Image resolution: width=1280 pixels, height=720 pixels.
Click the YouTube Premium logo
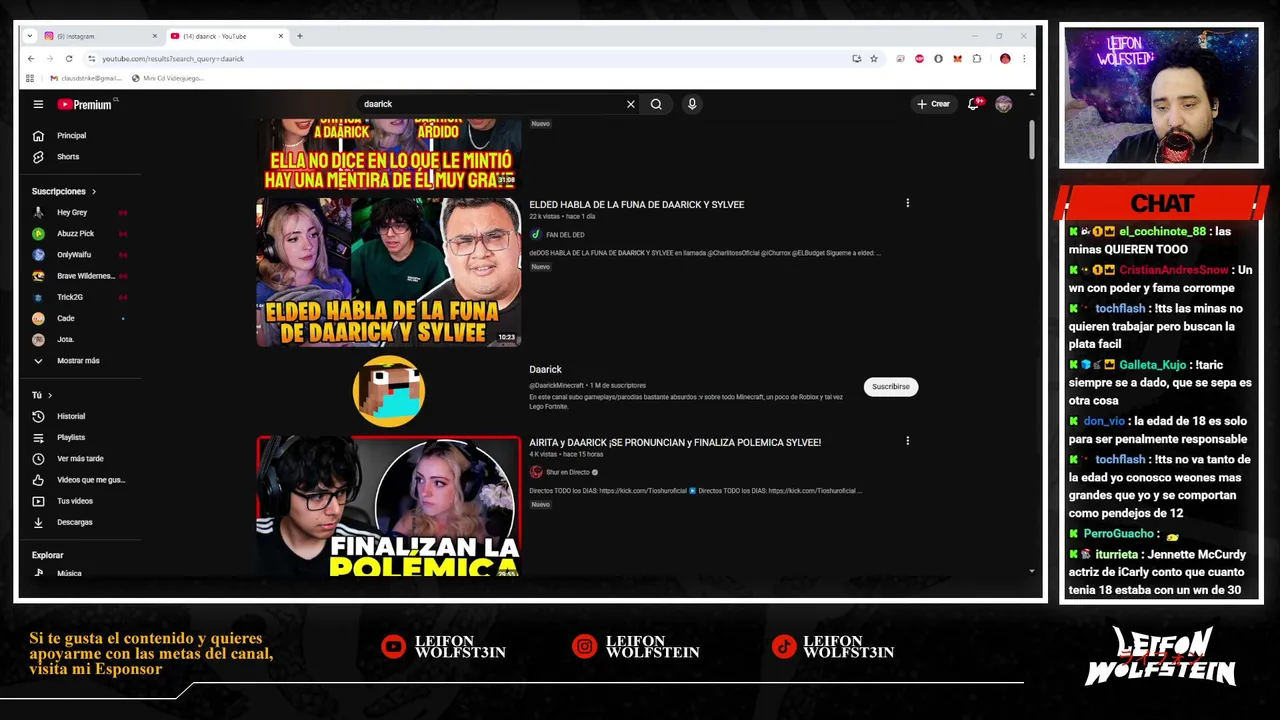[85, 104]
